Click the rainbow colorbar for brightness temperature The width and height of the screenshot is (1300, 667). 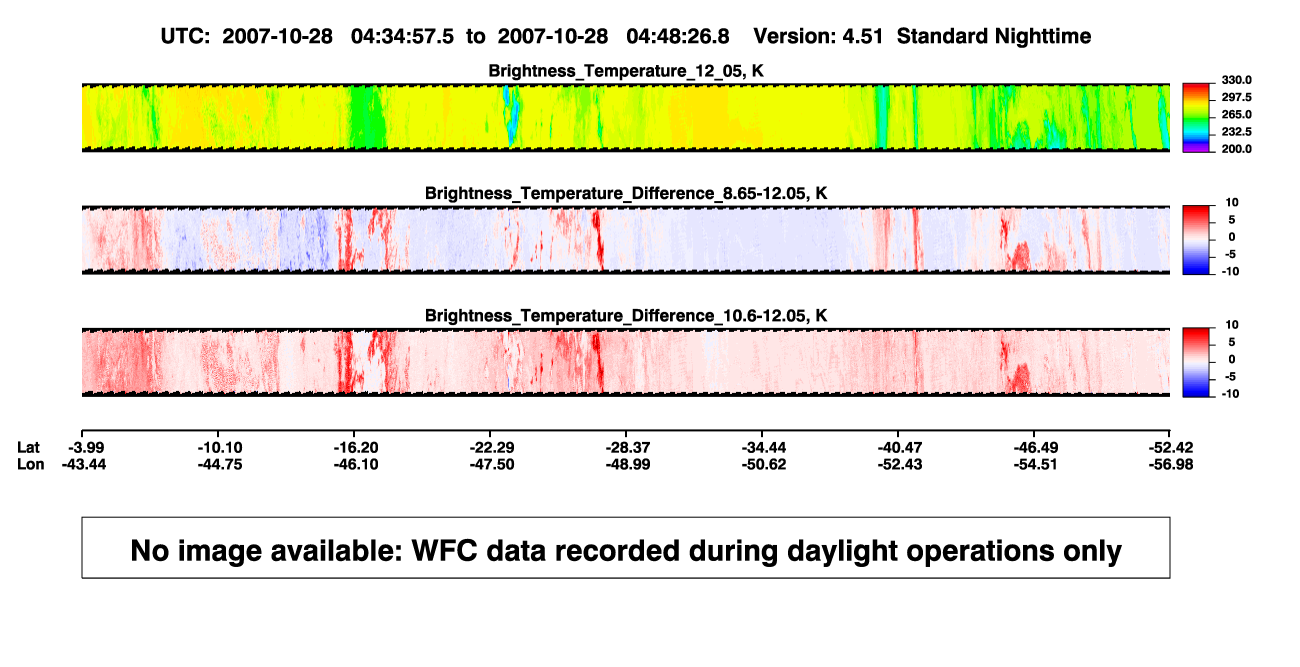pos(1196,118)
